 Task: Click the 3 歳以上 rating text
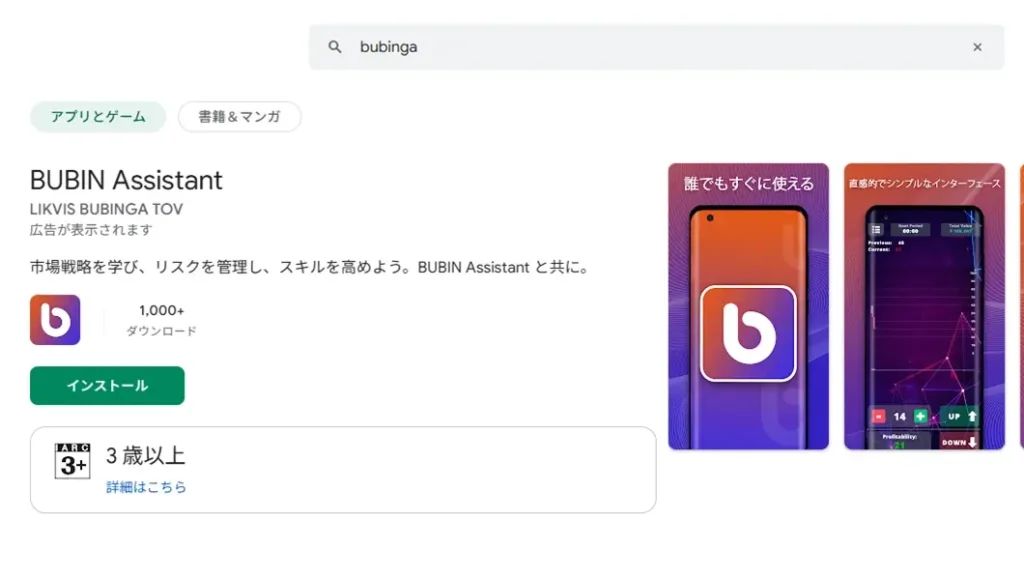click(x=146, y=456)
